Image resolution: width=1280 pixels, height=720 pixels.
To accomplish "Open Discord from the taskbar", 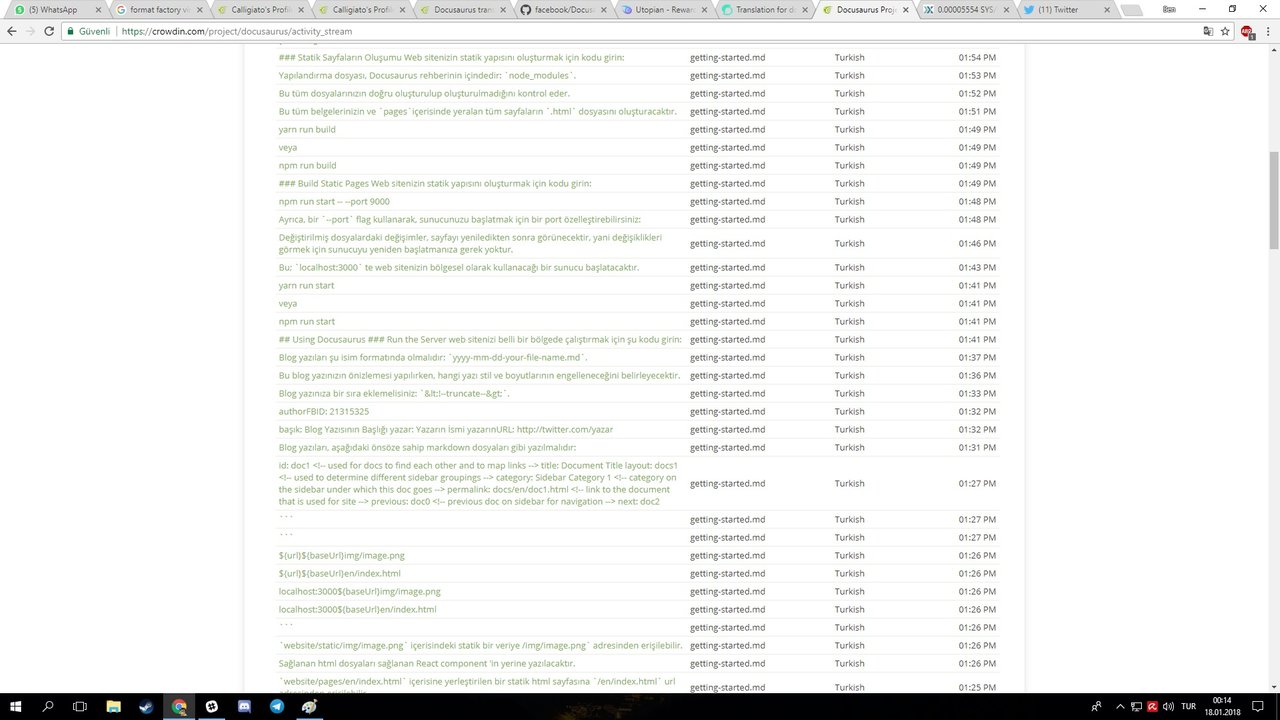I will point(244,706).
